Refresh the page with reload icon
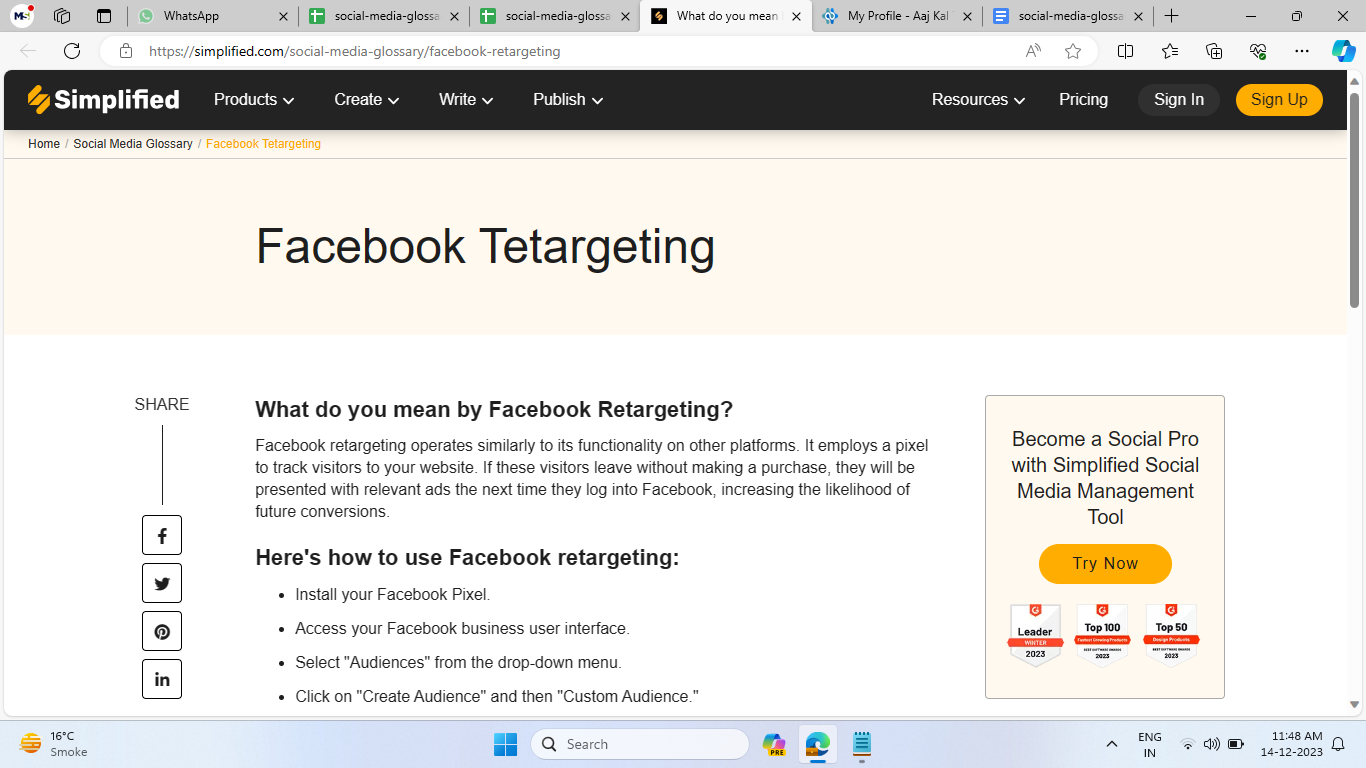 click(x=72, y=51)
